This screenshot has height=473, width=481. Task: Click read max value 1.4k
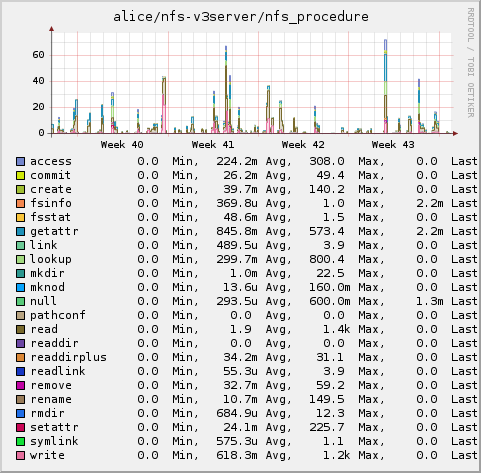[x=337, y=330]
